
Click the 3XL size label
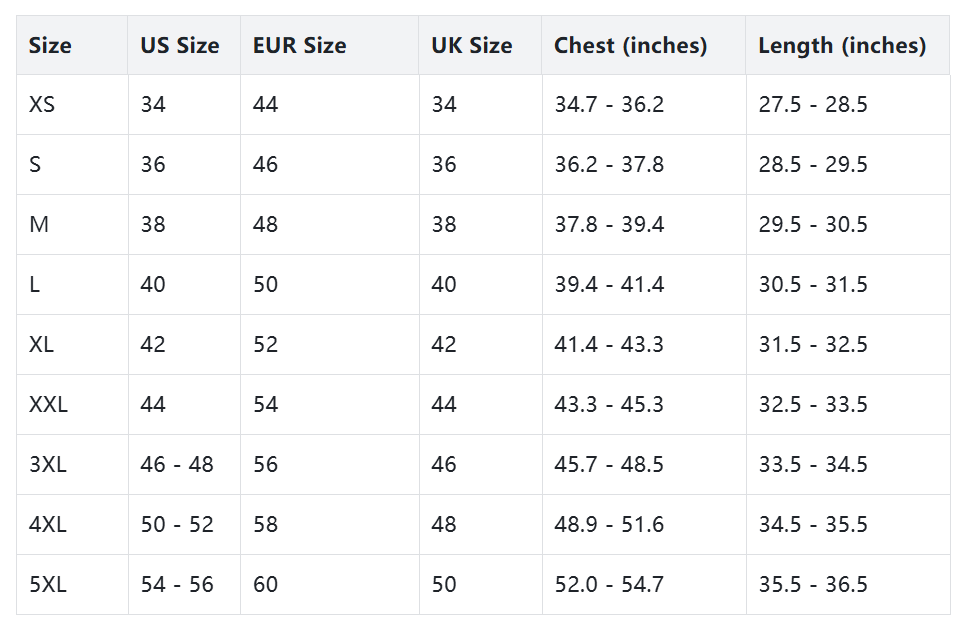click(47, 465)
